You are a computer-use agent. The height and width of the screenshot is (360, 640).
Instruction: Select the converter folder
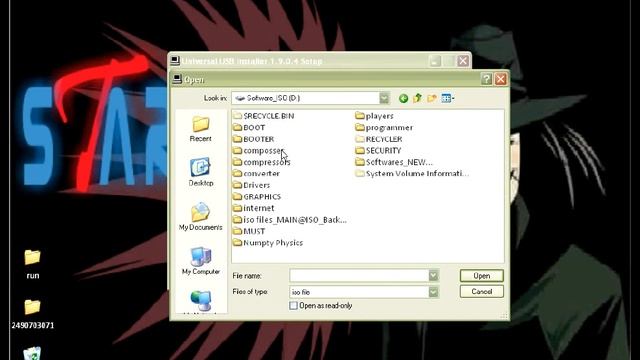[x=257, y=173]
